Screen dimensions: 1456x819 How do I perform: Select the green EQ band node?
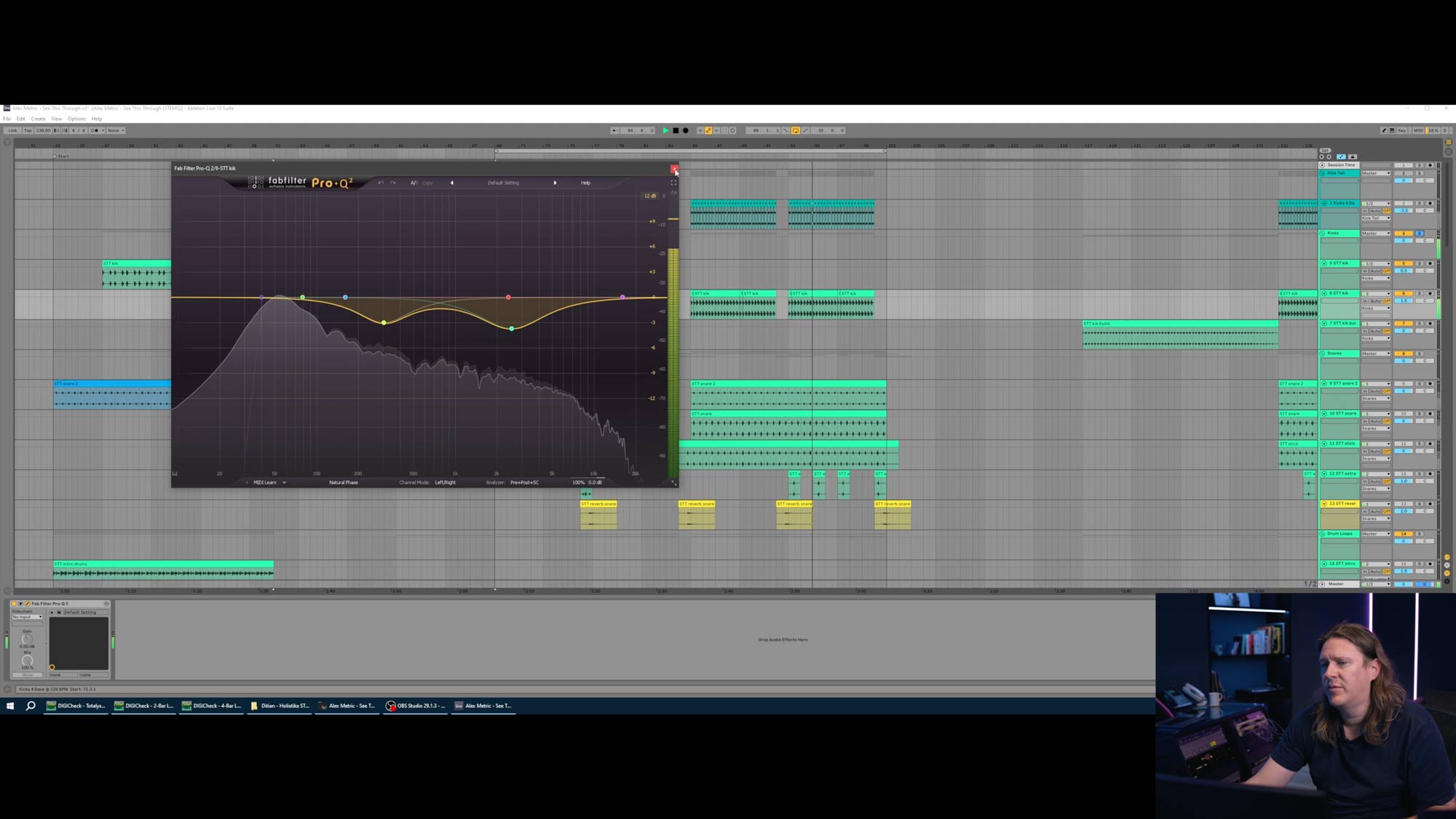pos(302,297)
